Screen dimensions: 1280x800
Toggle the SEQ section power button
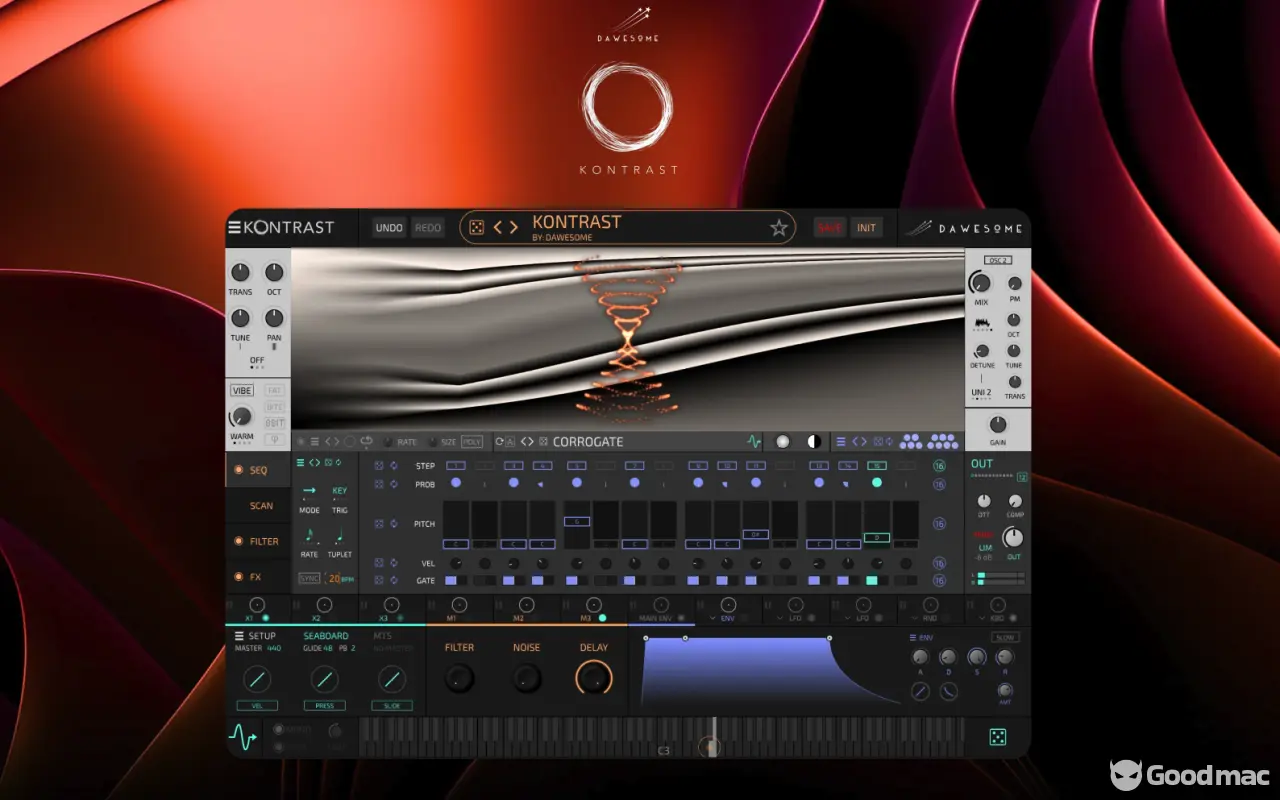coord(238,470)
